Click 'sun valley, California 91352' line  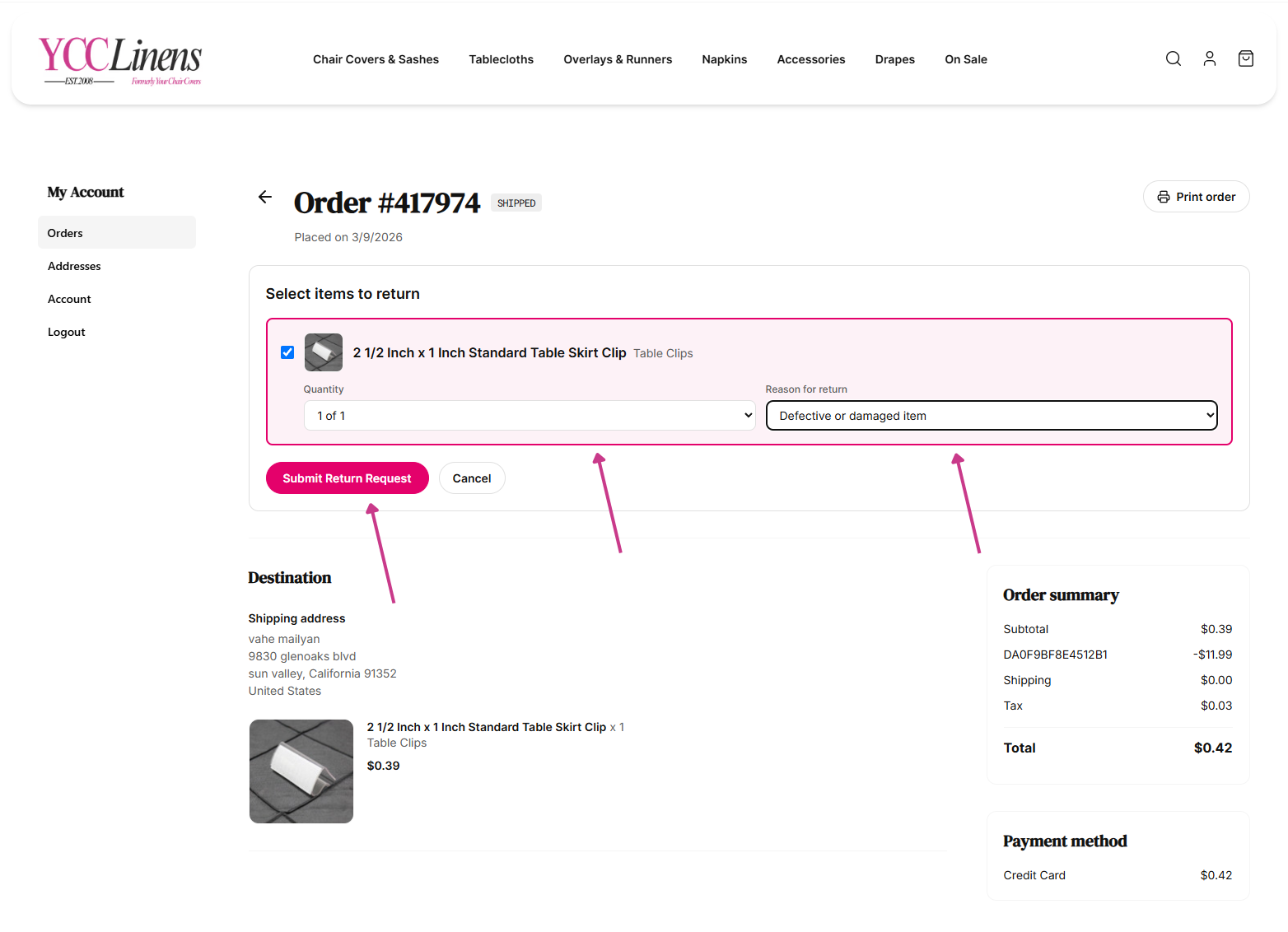[323, 673]
